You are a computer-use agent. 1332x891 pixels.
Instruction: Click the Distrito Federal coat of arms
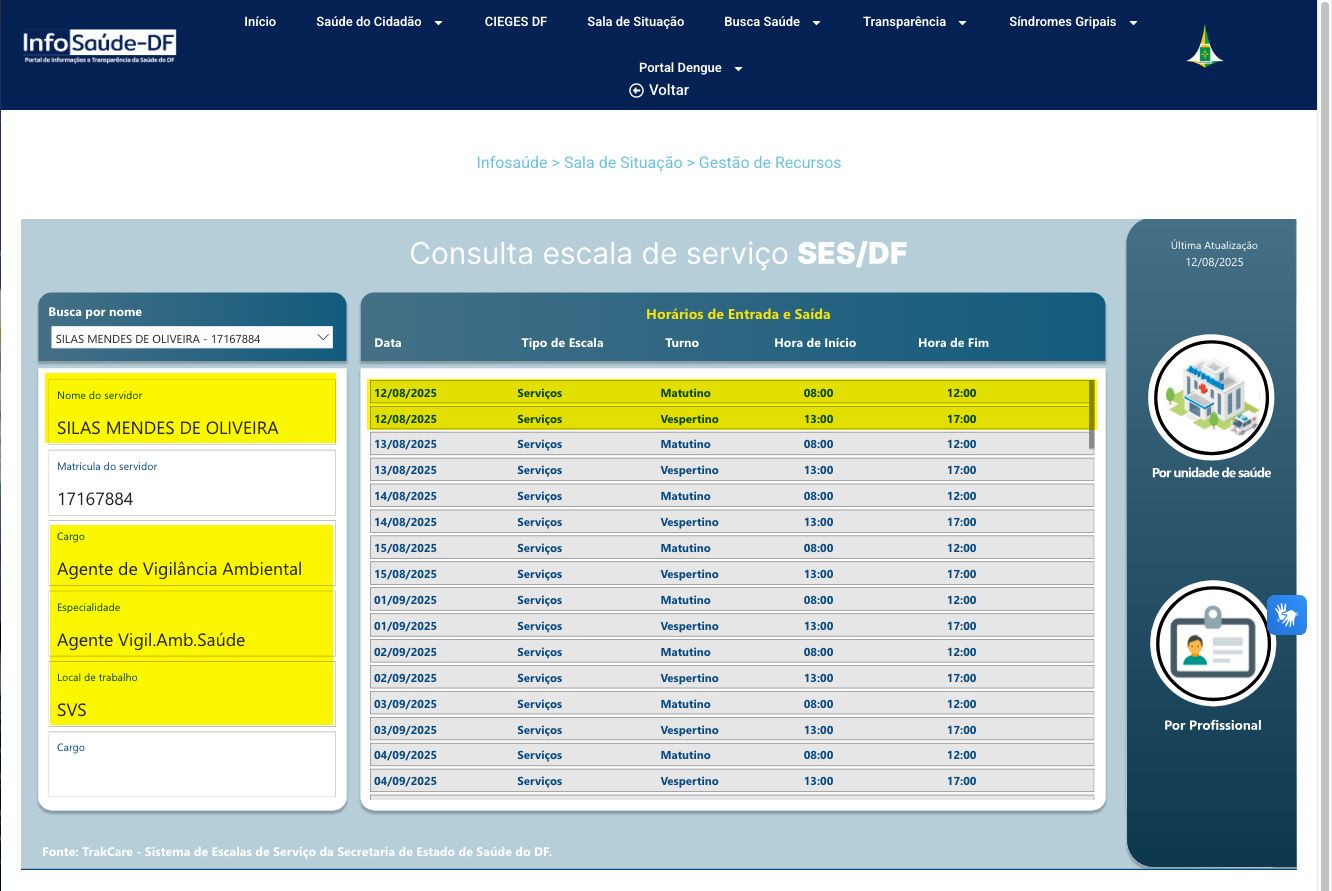1204,47
